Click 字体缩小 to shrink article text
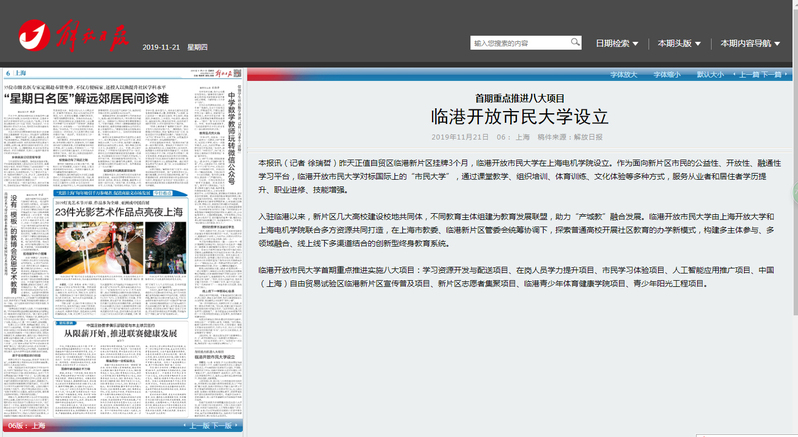This screenshot has height=437, width=798. pyautogui.click(x=666, y=75)
